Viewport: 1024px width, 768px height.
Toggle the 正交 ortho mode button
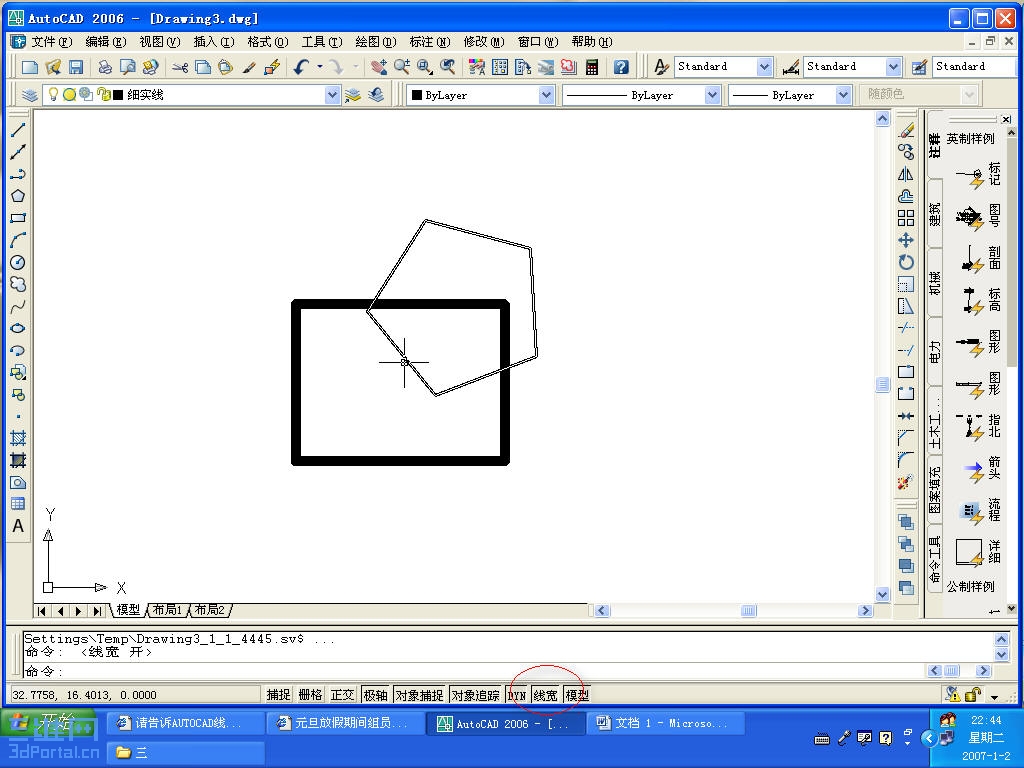pos(342,695)
